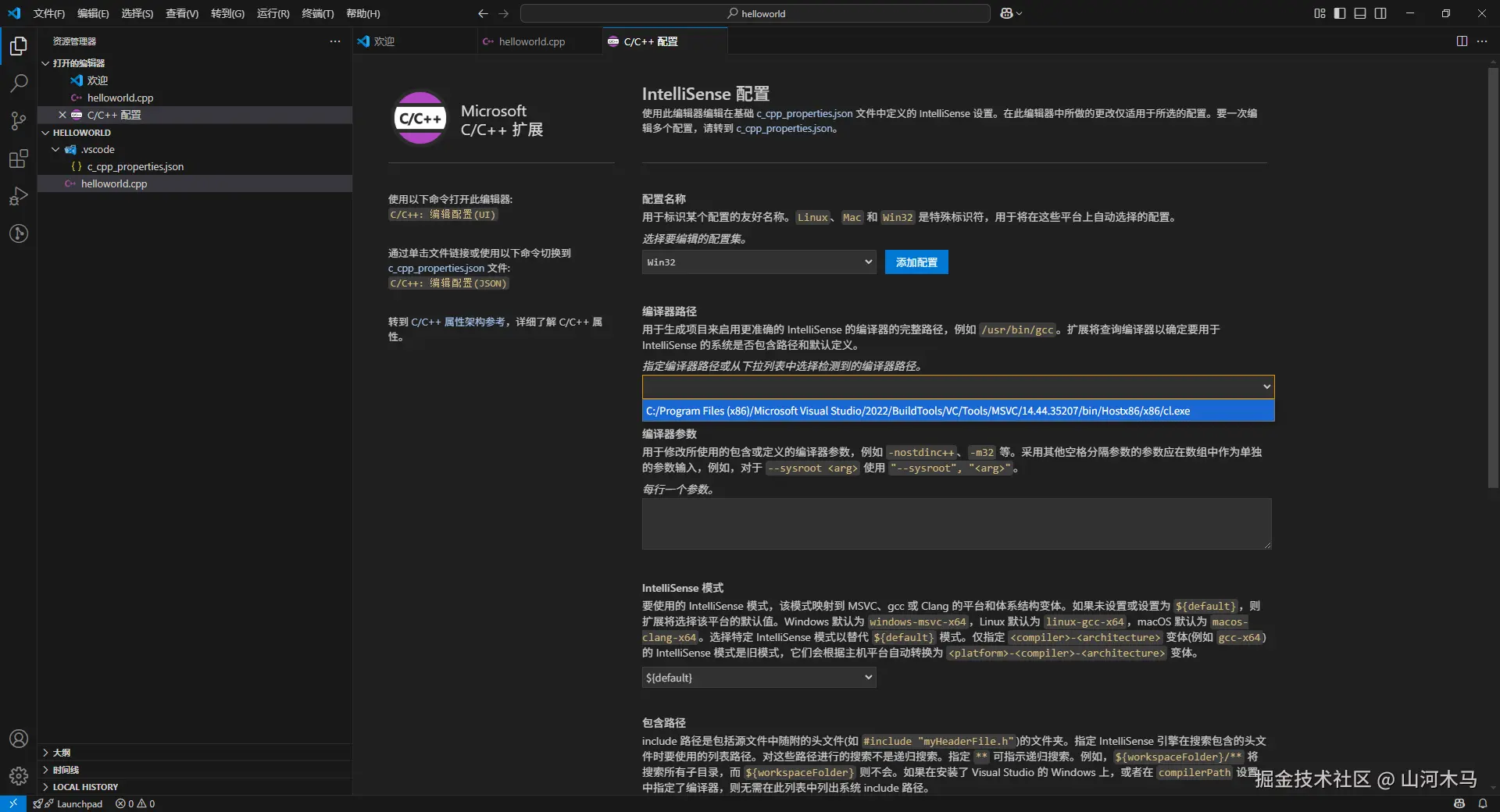Open the Search view in activity bar
The image size is (1500, 812).
[x=19, y=84]
